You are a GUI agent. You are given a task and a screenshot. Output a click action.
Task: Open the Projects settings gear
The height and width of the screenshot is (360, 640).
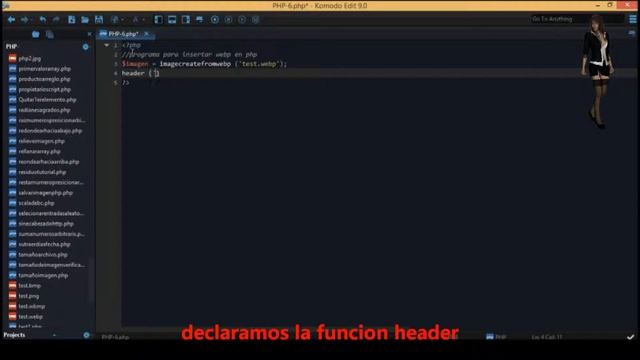[x=86, y=335]
